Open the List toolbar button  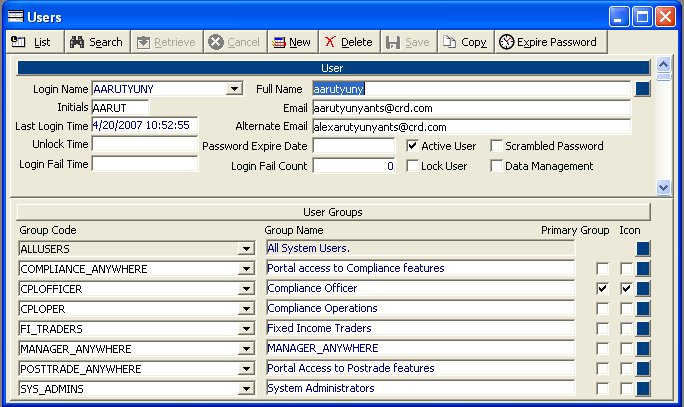[35, 42]
